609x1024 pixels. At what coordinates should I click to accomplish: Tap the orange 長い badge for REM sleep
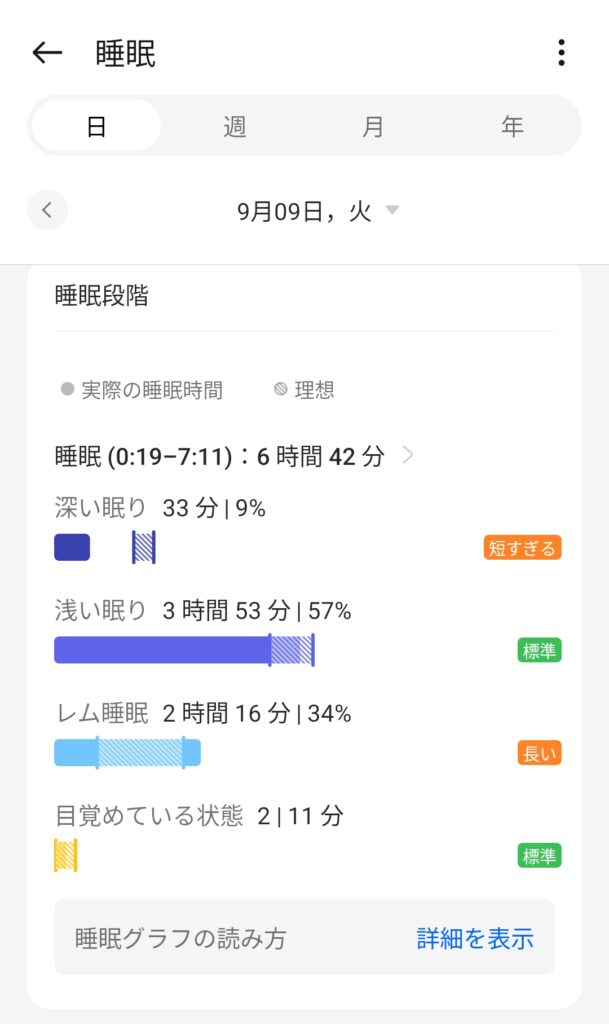(539, 754)
